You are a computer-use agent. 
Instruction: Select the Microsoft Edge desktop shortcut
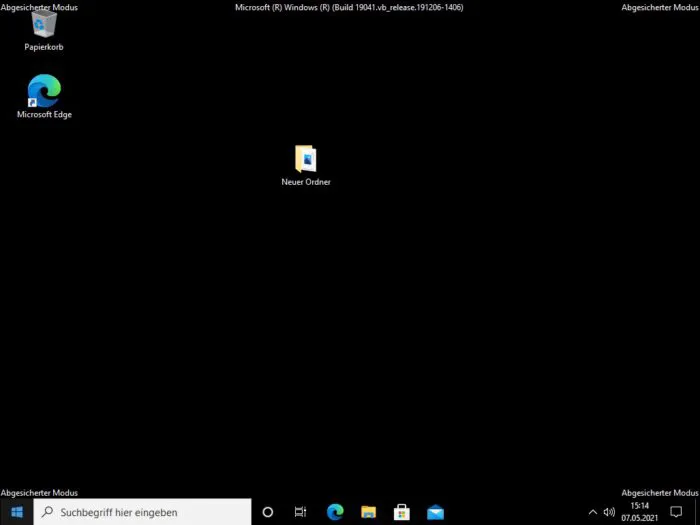[x=44, y=96]
